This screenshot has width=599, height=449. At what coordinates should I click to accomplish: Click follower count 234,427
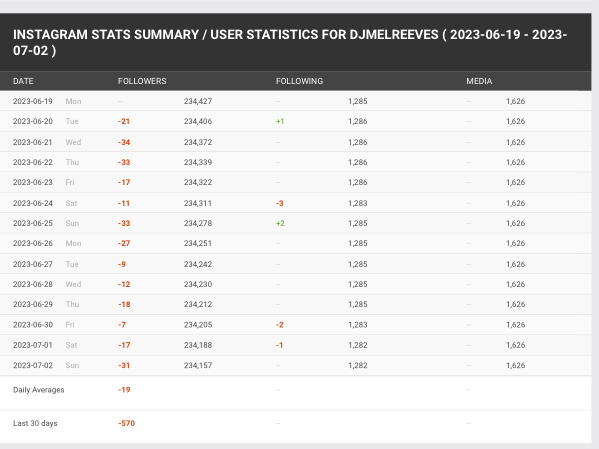tap(198, 101)
